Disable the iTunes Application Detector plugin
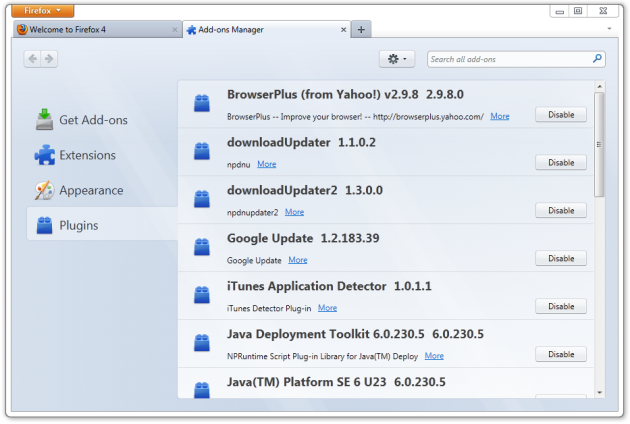Viewport: 630px width, 424px height. pyautogui.click(x=561, y=306)
